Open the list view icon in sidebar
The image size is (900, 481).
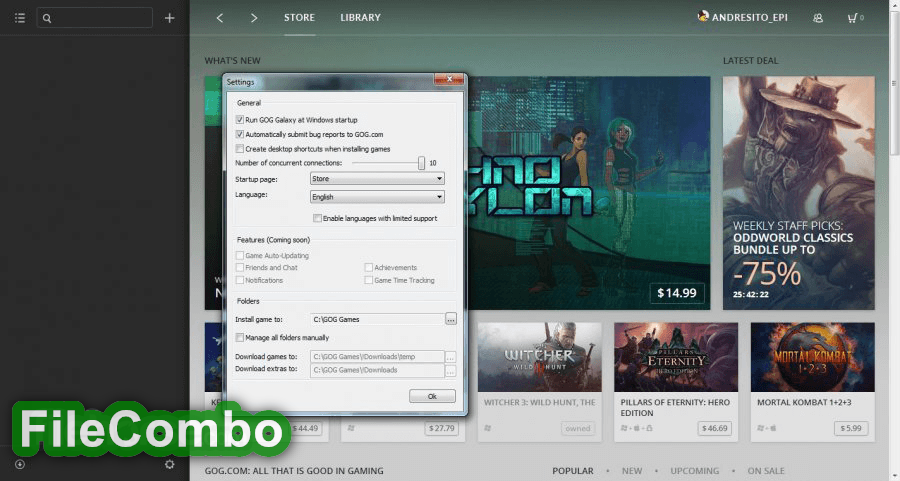(20, 18)
